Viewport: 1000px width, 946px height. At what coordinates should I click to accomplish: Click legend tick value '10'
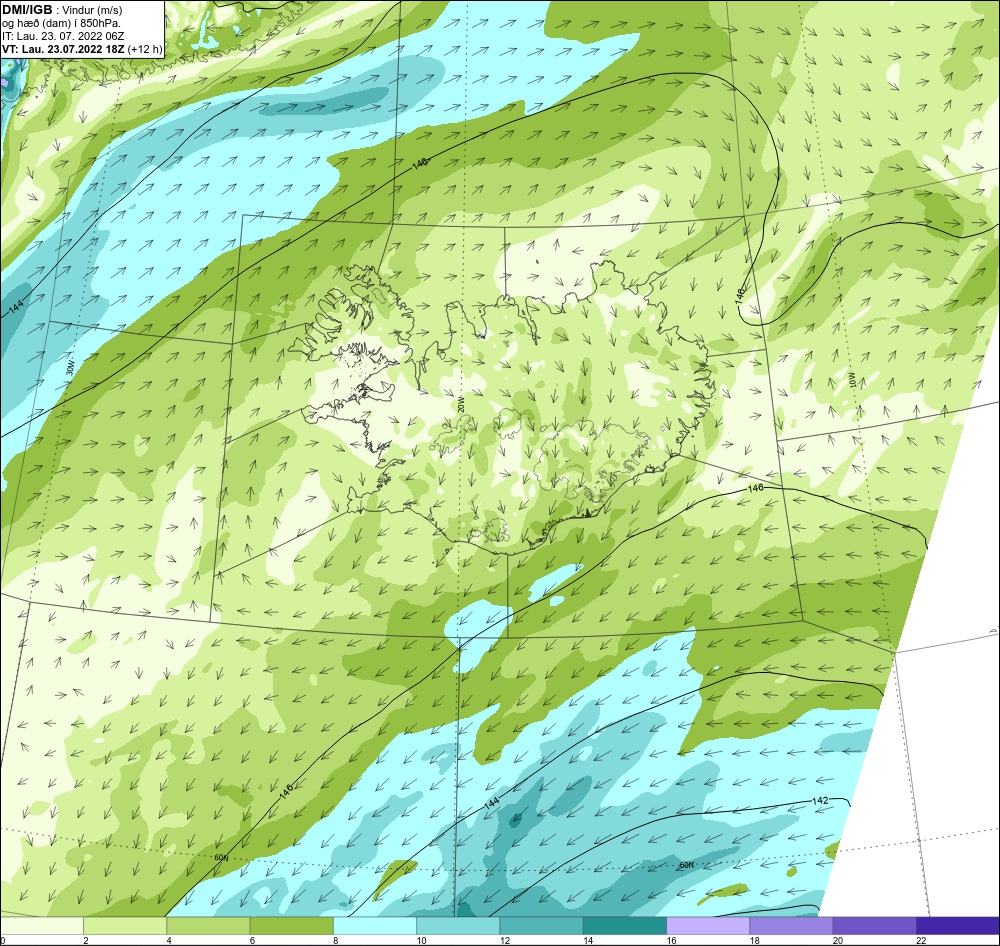coord(422,940)
